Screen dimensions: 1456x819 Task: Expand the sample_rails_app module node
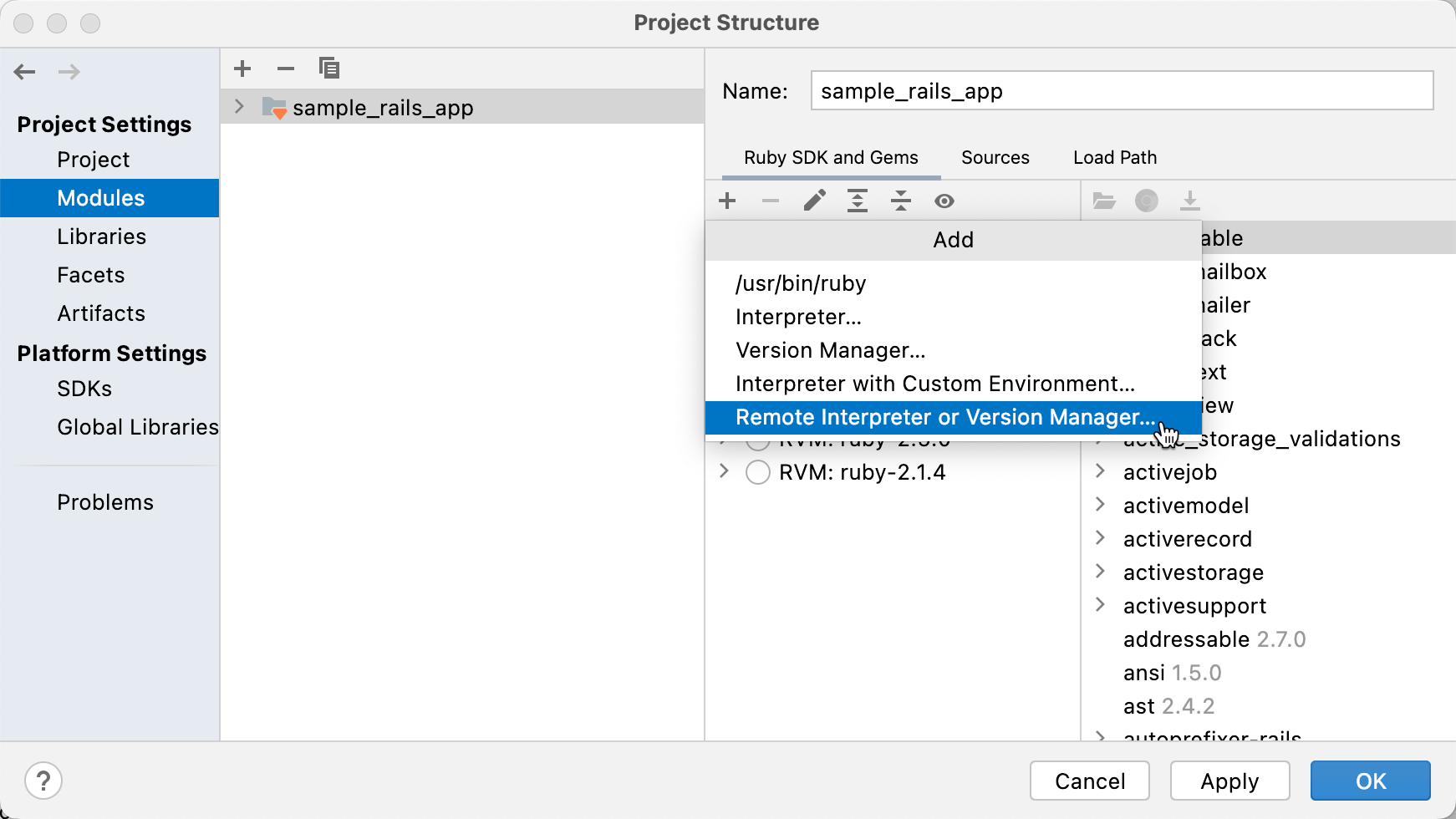click(x=240, y=107)
